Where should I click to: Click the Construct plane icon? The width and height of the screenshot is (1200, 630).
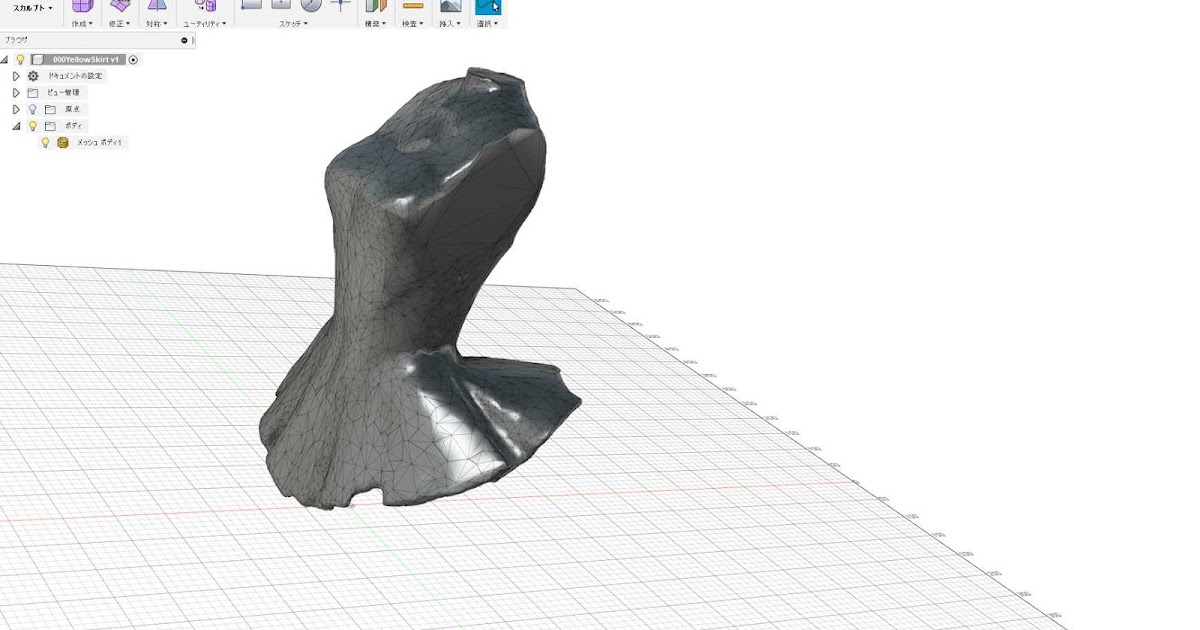click(x=376, y=5)
